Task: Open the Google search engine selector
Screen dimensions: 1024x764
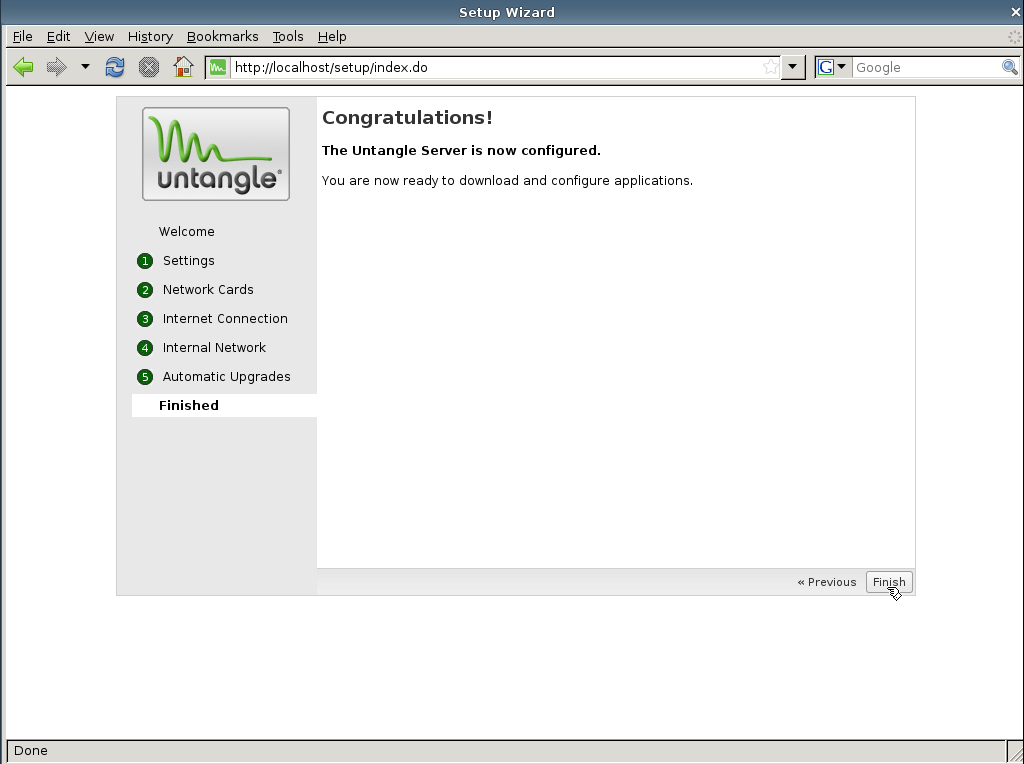Action: [x=833, y=67]
